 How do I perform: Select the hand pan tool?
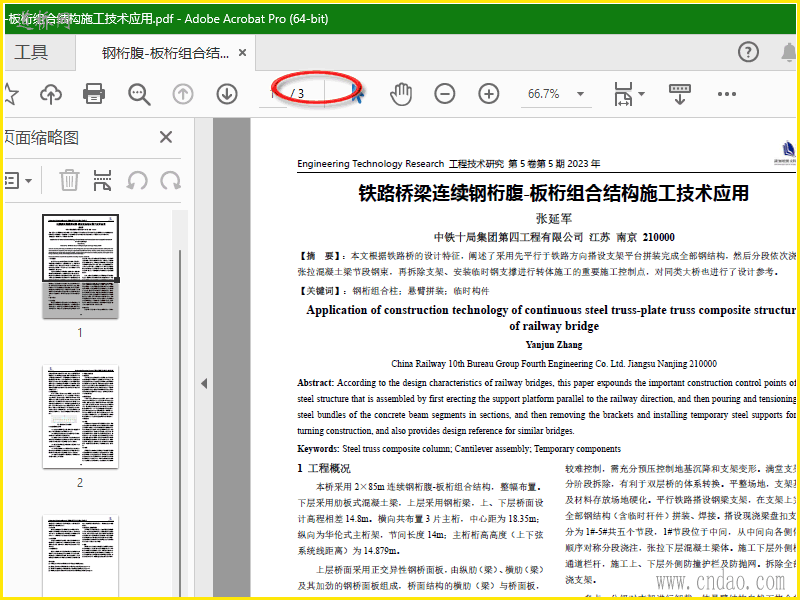click(x=401, y=94)
